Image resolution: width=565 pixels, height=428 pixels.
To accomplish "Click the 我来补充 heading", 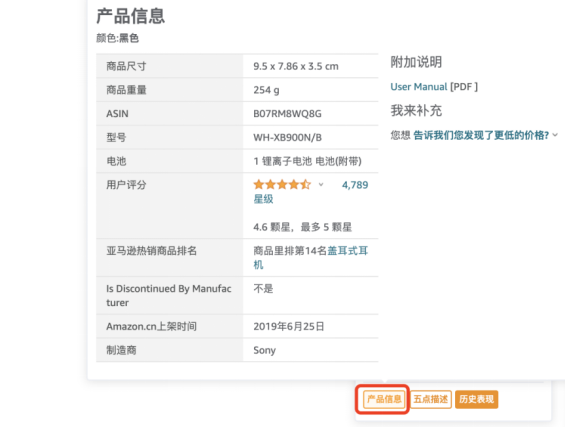I will [x=416, y=111].
